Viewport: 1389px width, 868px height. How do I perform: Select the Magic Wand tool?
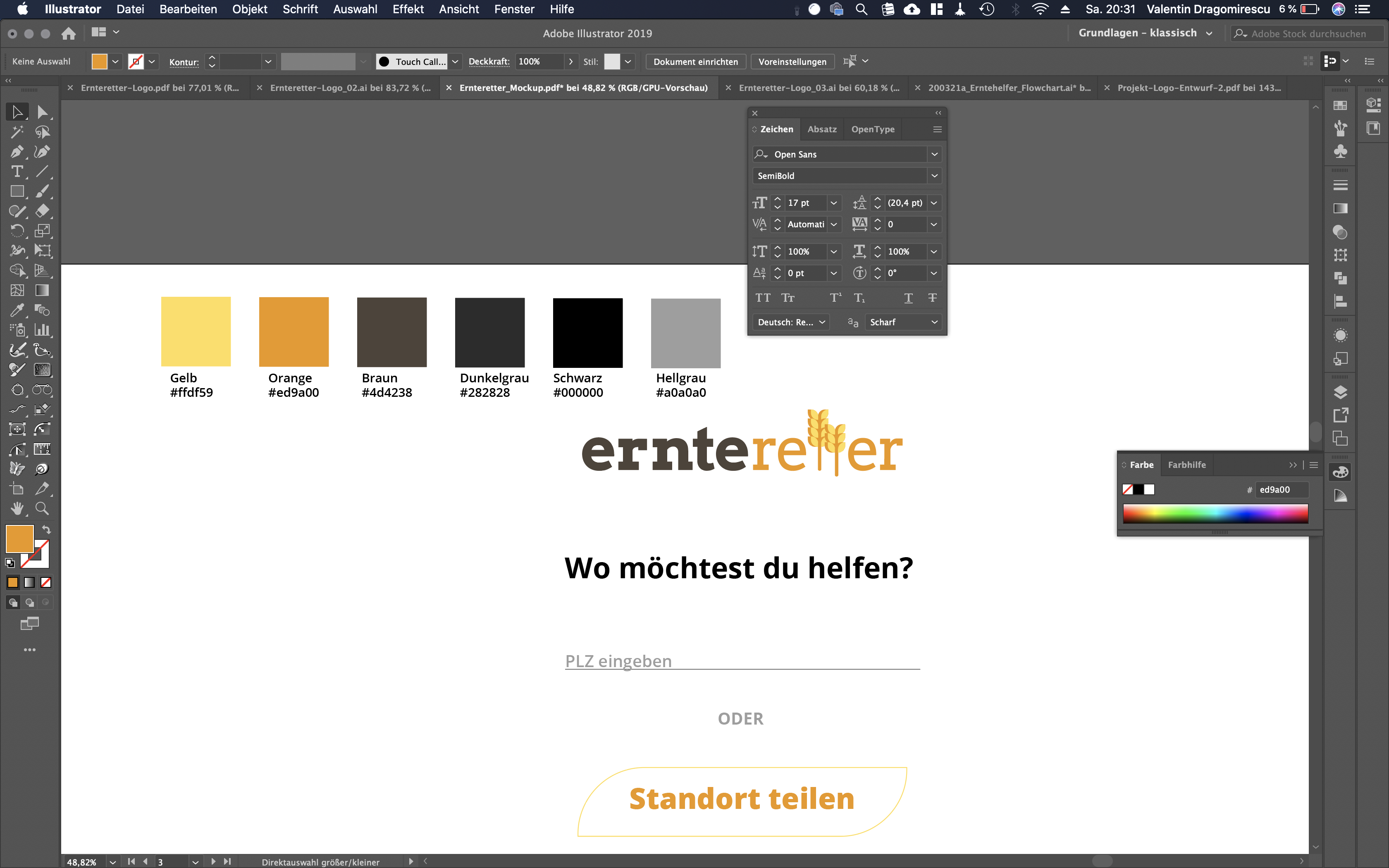pyautogui.click(x=17, y=132)
